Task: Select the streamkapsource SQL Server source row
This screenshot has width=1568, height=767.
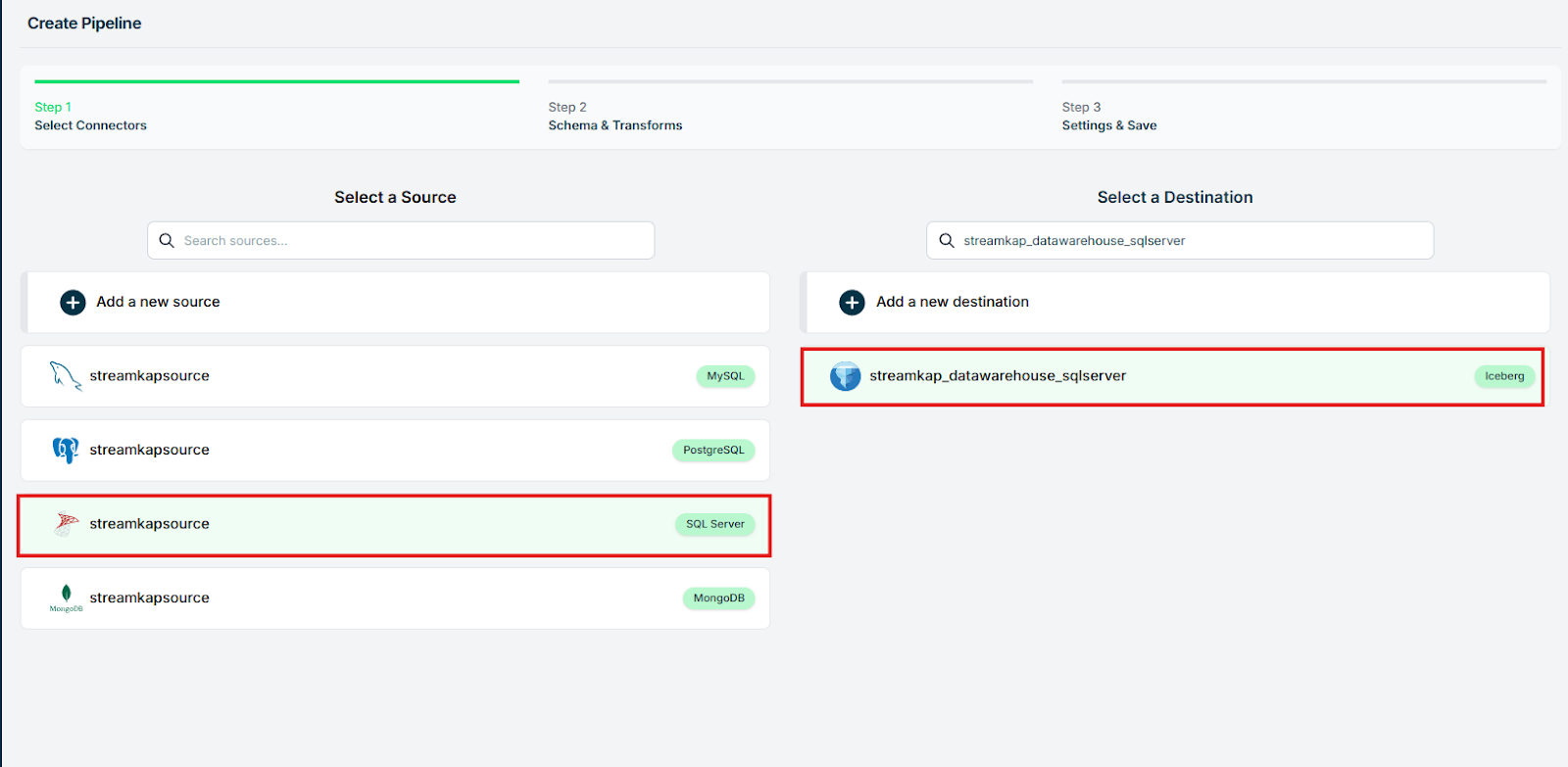Action: [395, 525]
